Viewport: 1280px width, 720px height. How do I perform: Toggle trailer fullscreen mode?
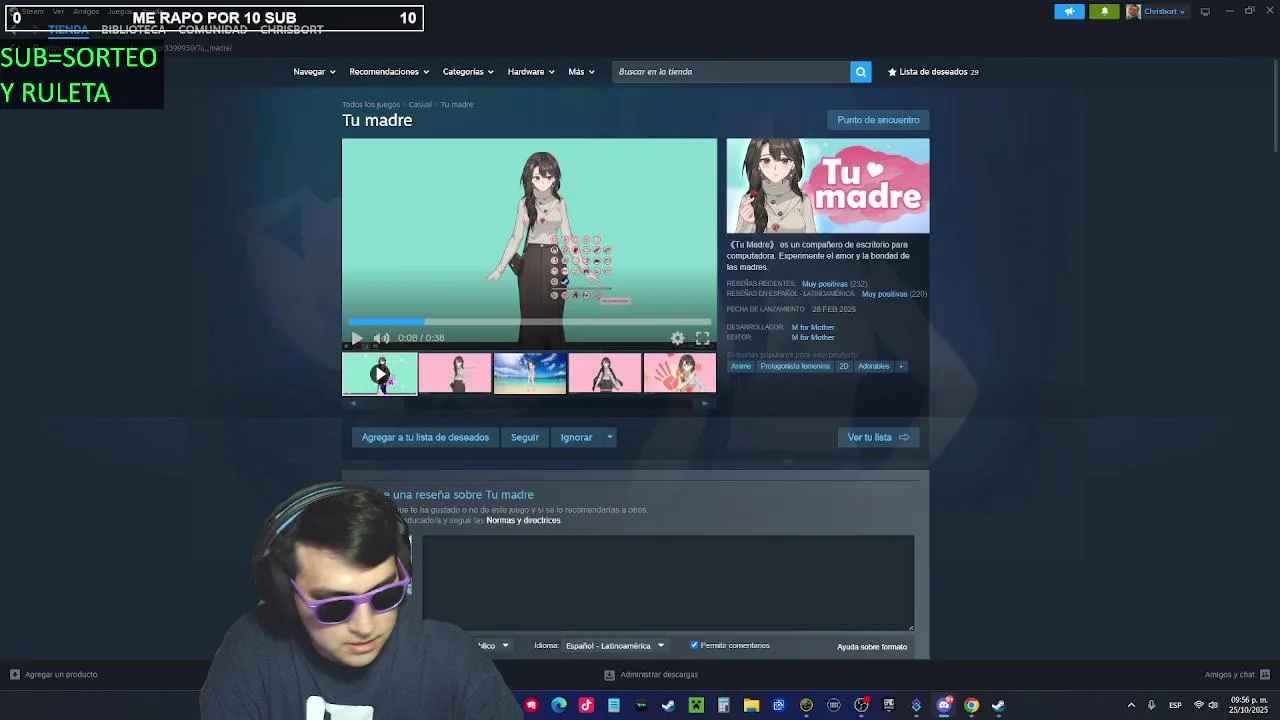point(702,338)
